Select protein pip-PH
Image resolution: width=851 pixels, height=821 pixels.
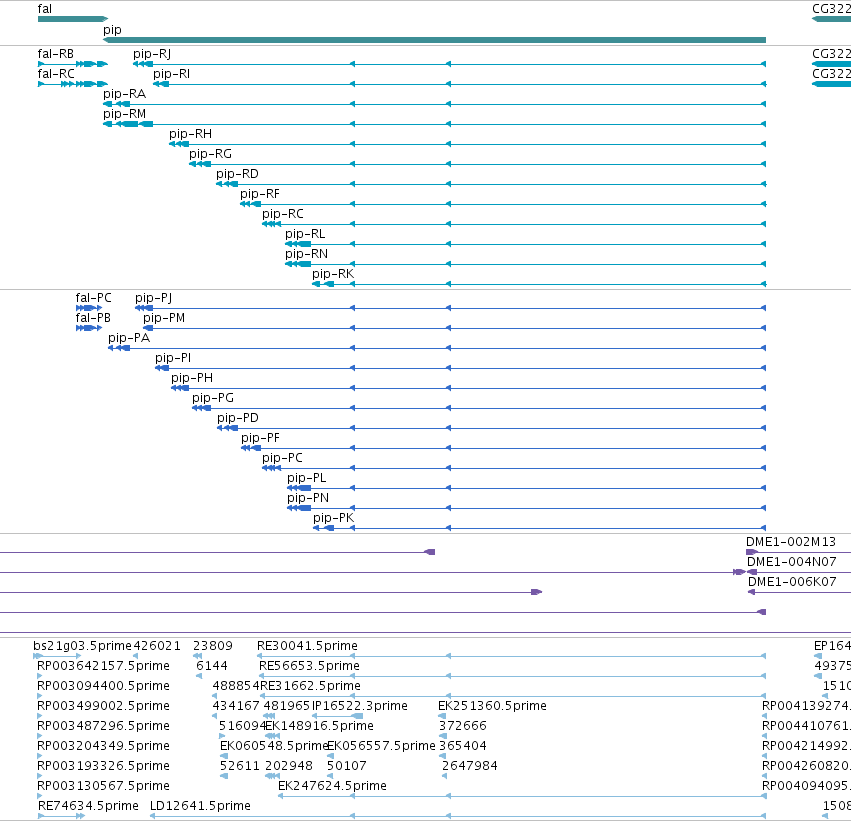point(192,378)
